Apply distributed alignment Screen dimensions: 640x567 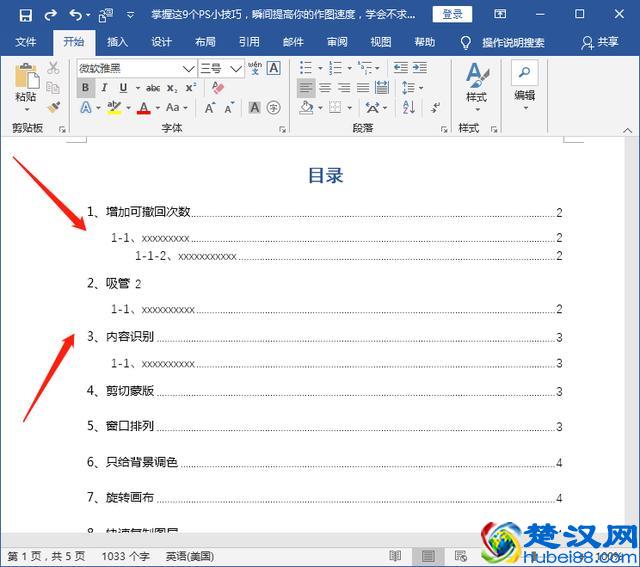(x=382, y=88)
